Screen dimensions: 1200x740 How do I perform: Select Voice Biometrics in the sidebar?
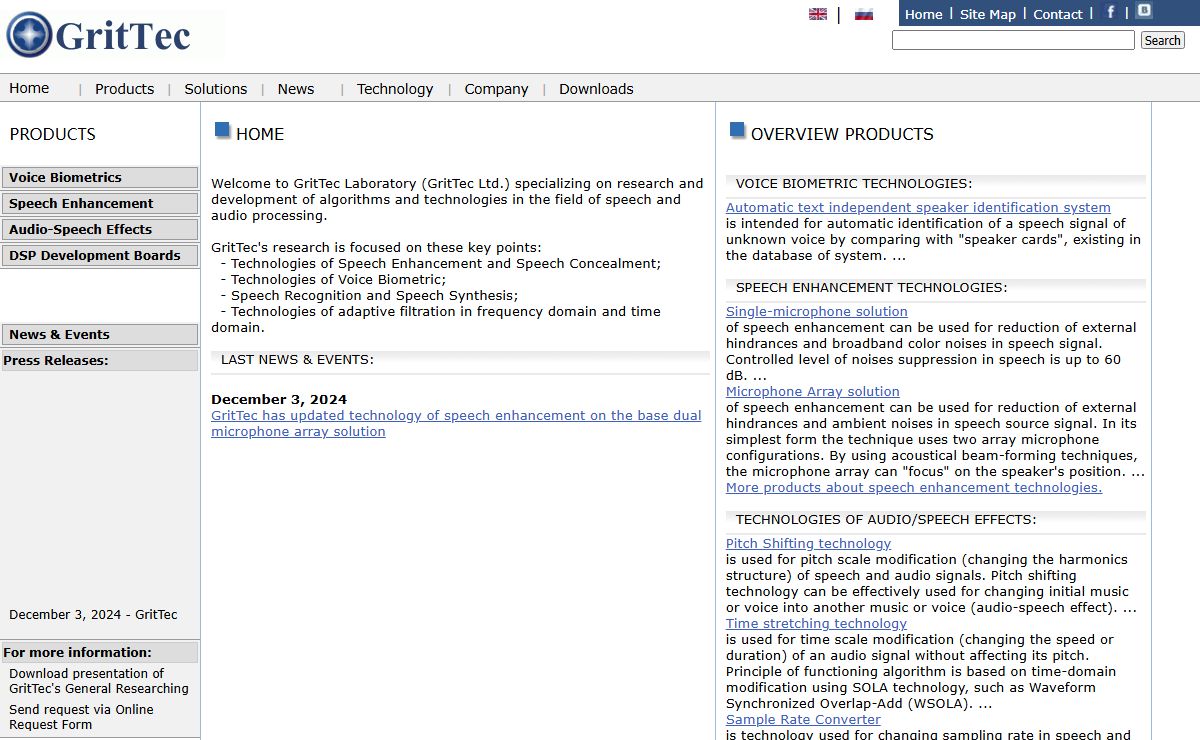pyautogui.click(x=100, y=178)
